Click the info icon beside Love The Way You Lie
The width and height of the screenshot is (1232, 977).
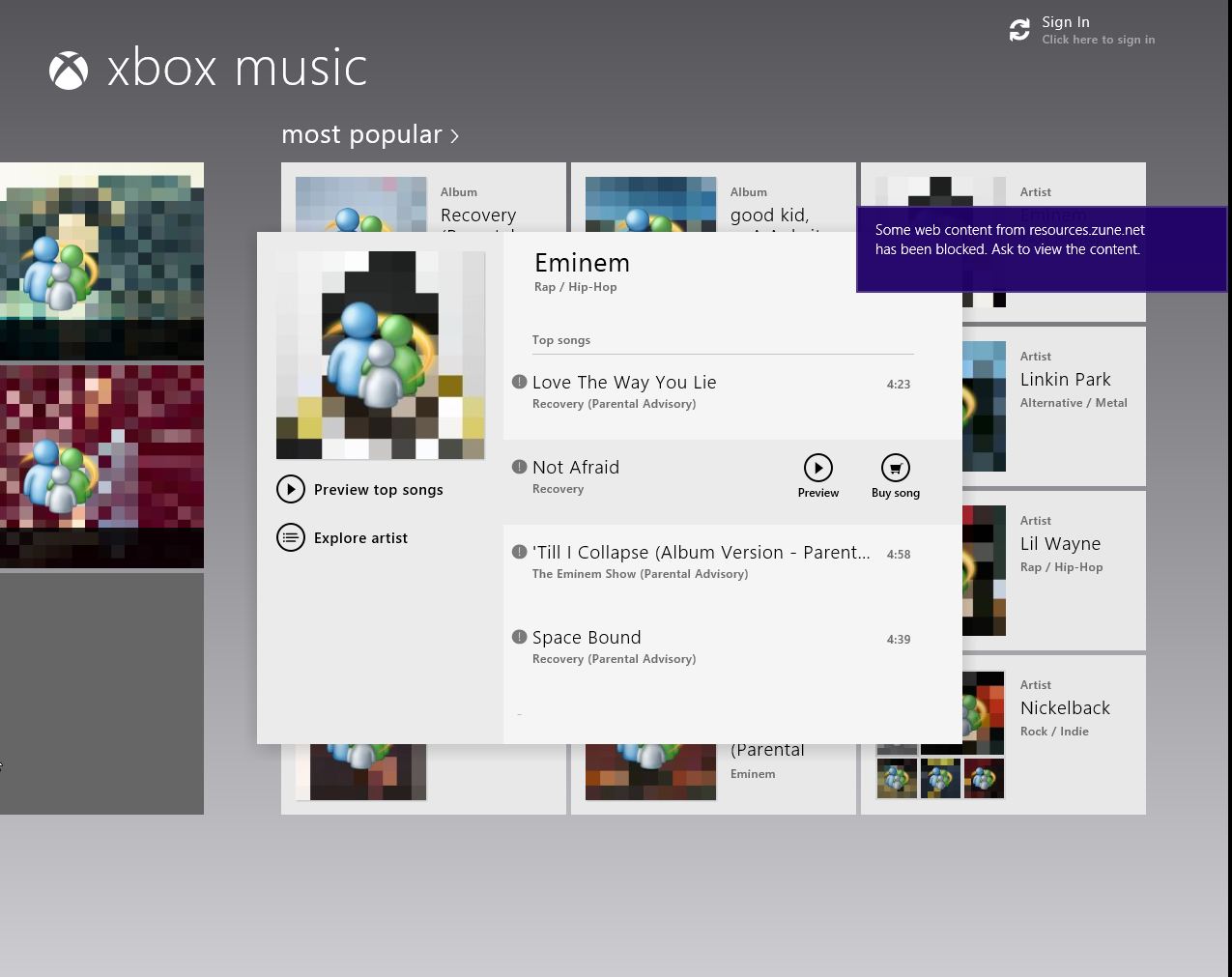click(x=519, y=382)
